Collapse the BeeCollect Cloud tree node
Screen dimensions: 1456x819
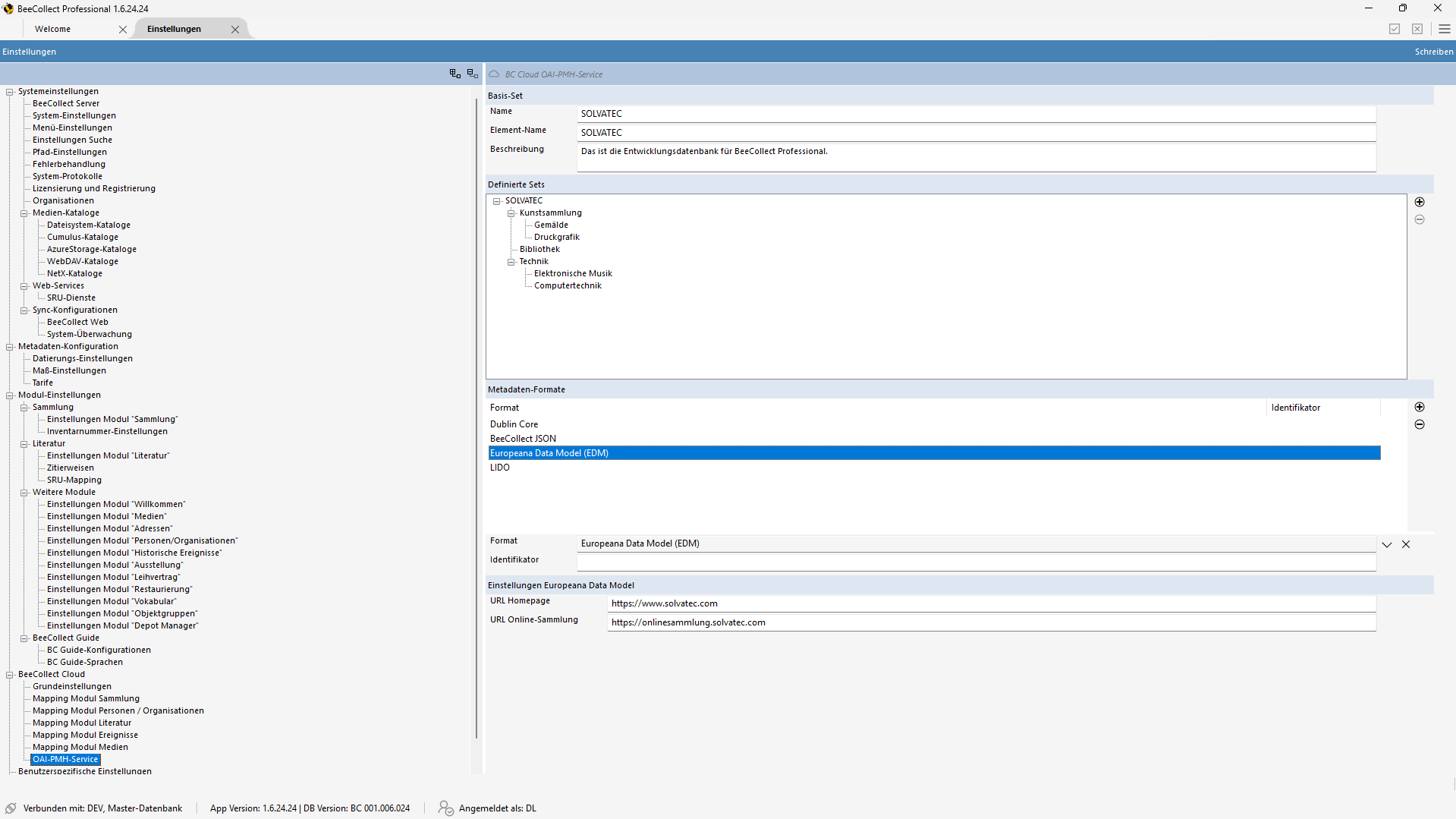(10, 675)
